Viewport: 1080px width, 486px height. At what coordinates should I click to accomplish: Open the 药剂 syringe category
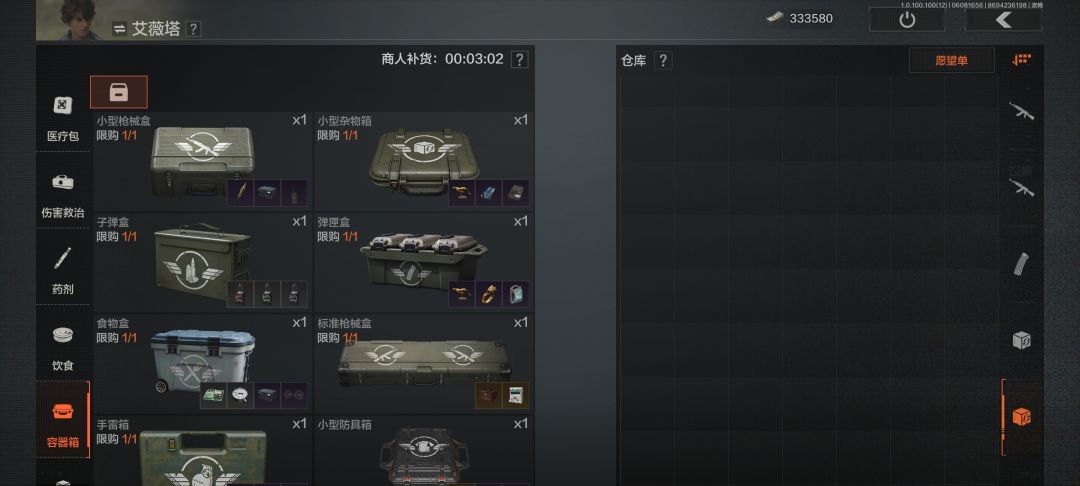coord(63,271)
